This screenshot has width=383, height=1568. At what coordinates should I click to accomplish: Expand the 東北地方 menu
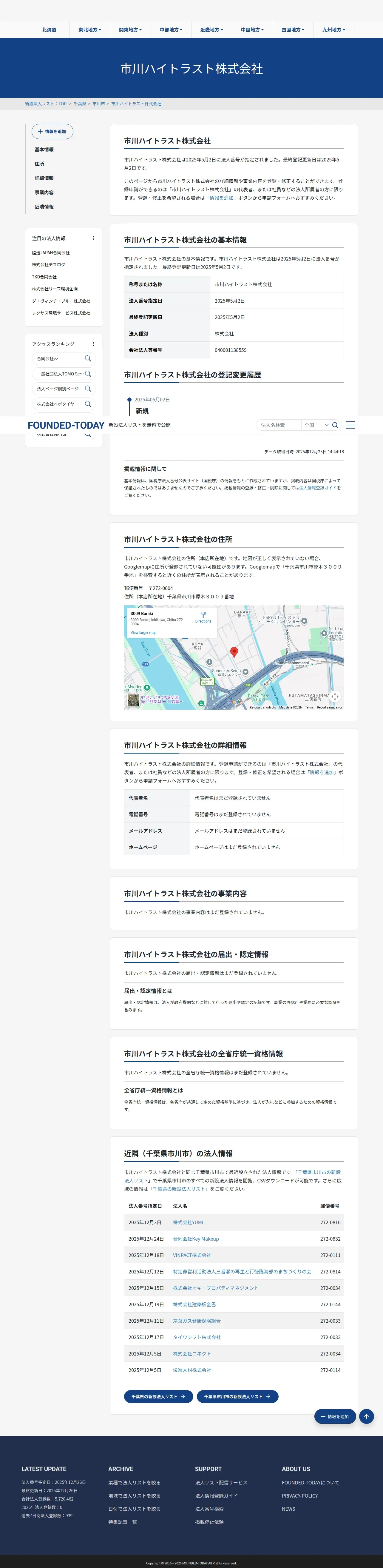coord(89,30)
